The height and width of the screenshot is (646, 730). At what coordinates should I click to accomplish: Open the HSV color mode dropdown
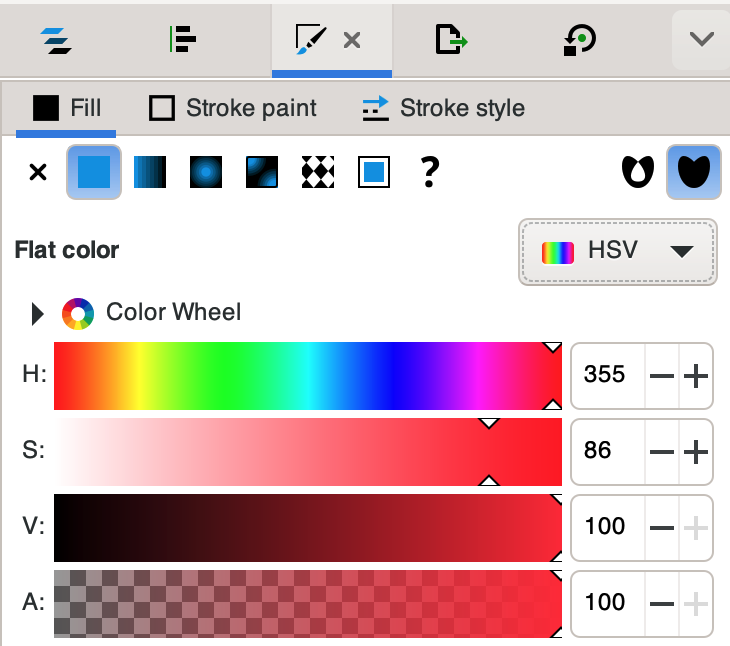click(x=617, y=251)
